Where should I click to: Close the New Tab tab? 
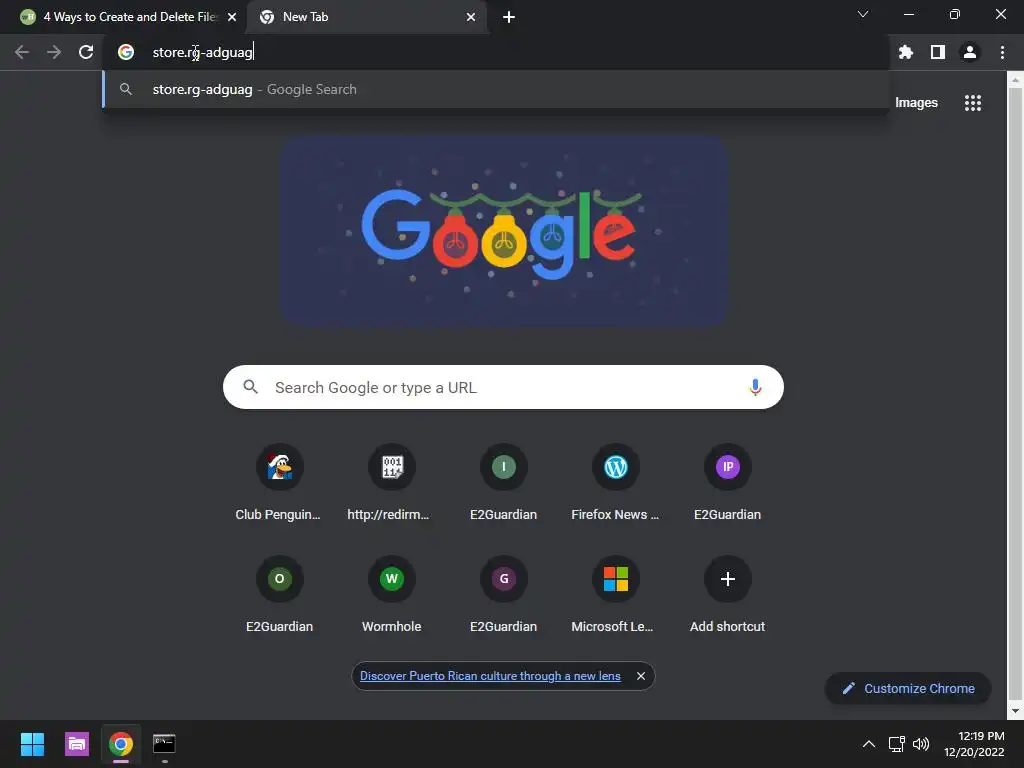coord(471,17)
